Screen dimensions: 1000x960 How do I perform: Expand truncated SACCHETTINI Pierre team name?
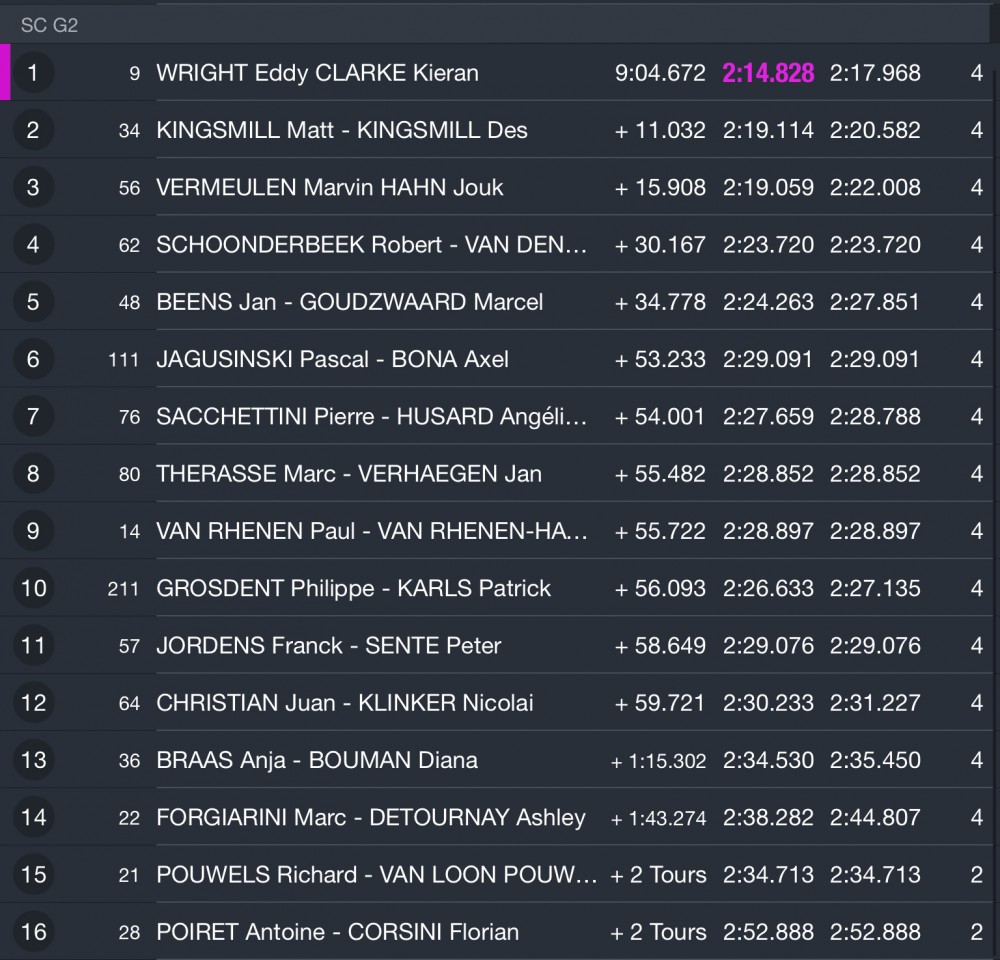(x=372, y=417)
